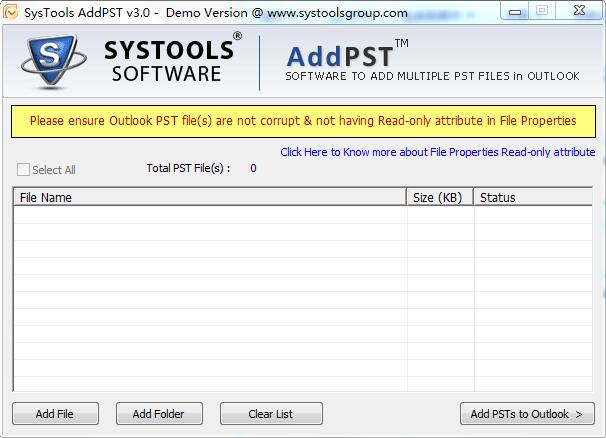The width and height of the screenshot is (606, 438).
Task: Click the total PST file count value 0
Action: click(x=253, y=168)
